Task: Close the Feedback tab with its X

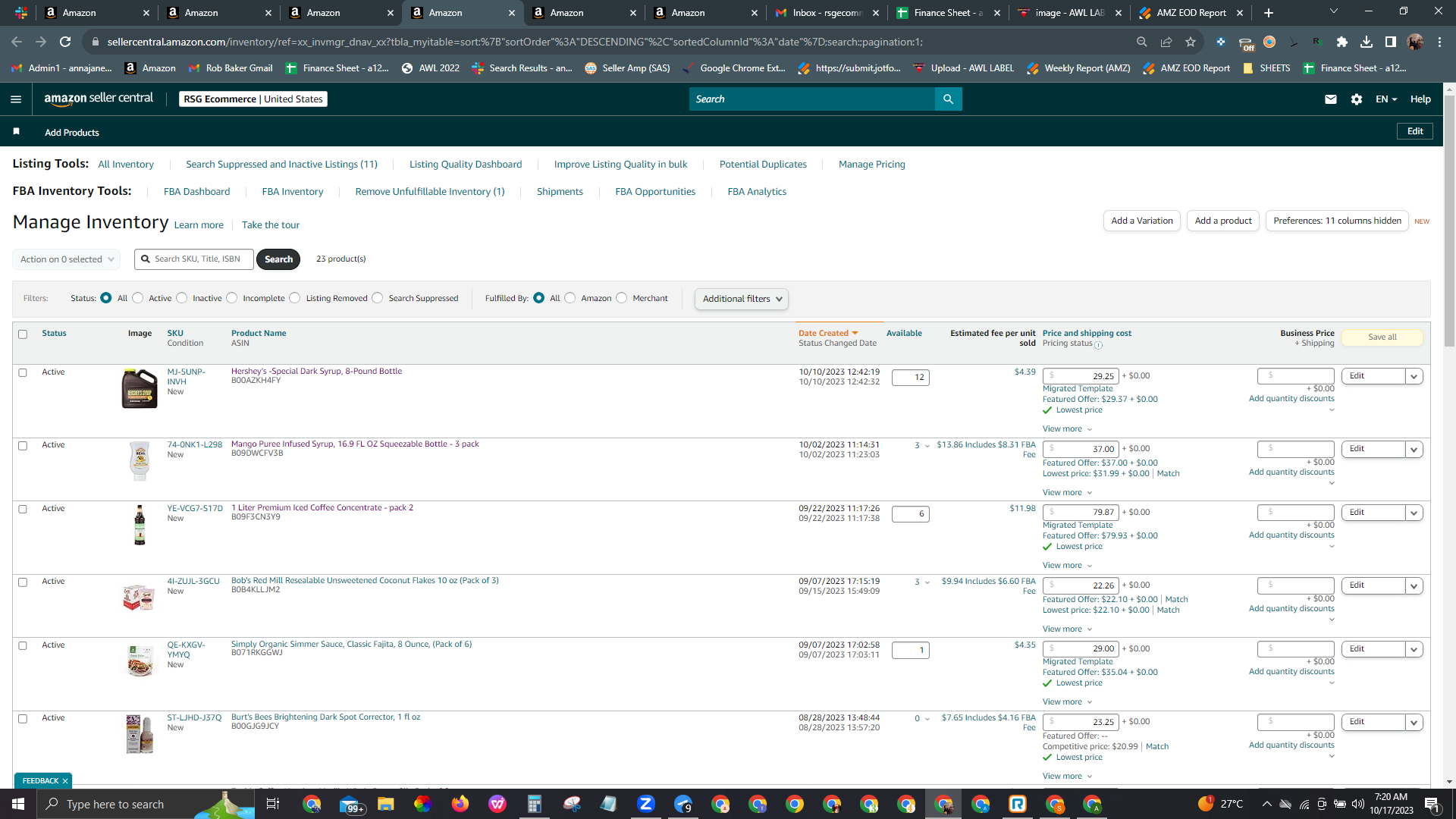Action: [x=65, y=781]
